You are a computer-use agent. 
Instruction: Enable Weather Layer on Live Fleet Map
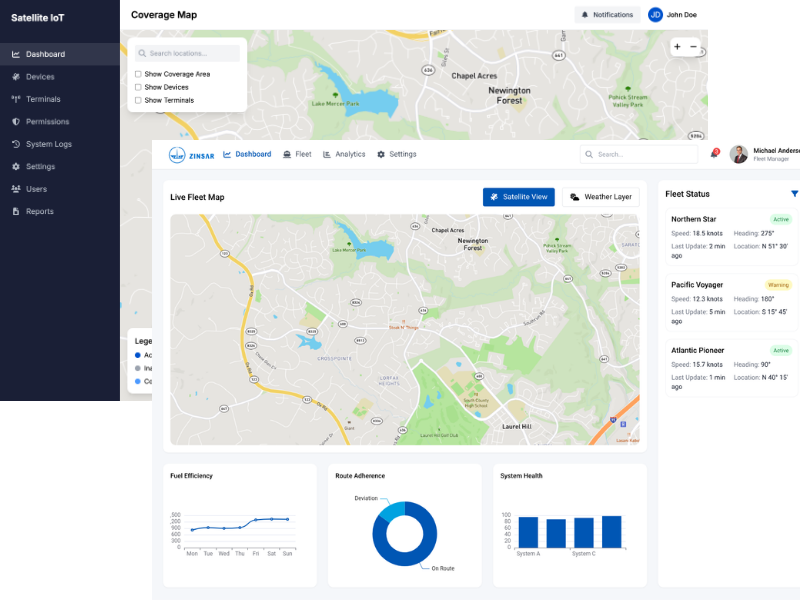(601, 197)
